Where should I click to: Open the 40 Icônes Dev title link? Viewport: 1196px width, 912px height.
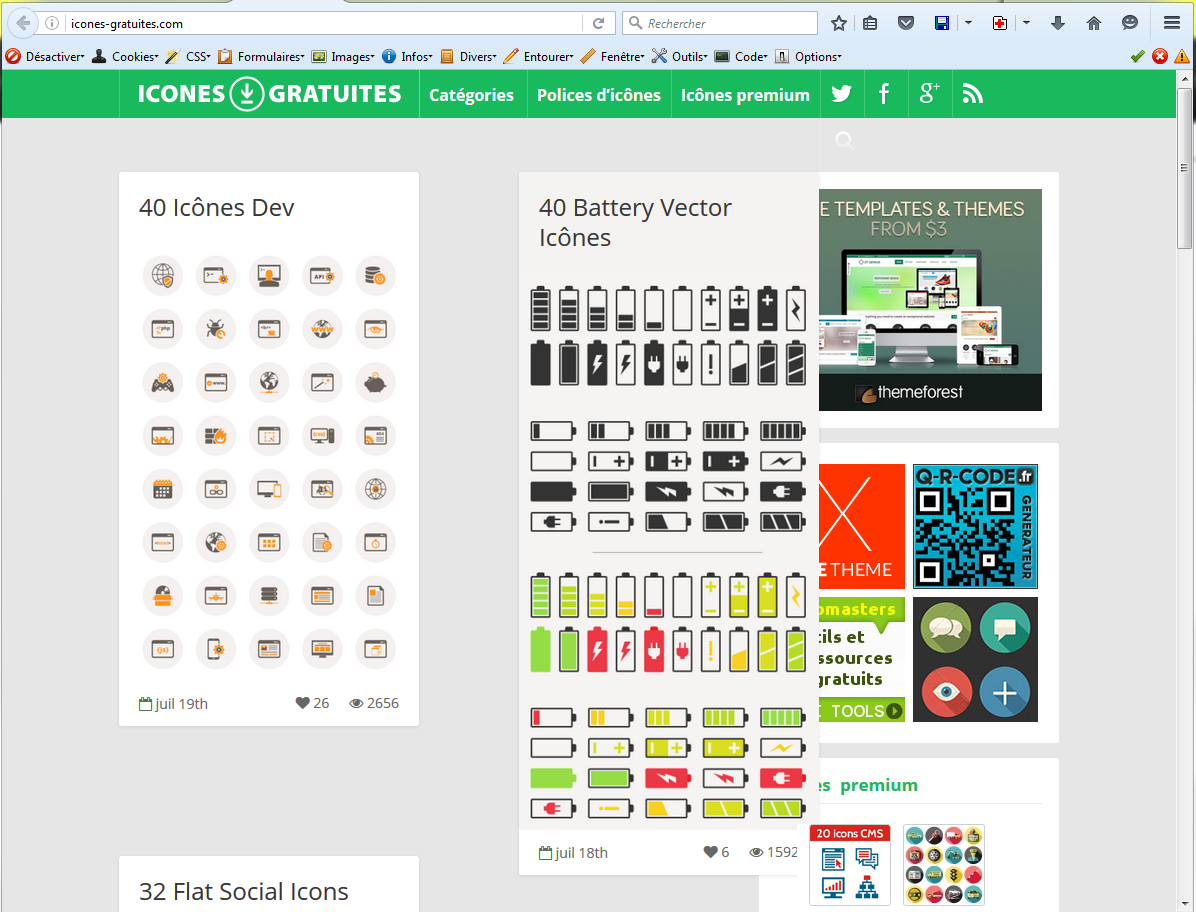[x=216, y=208]
